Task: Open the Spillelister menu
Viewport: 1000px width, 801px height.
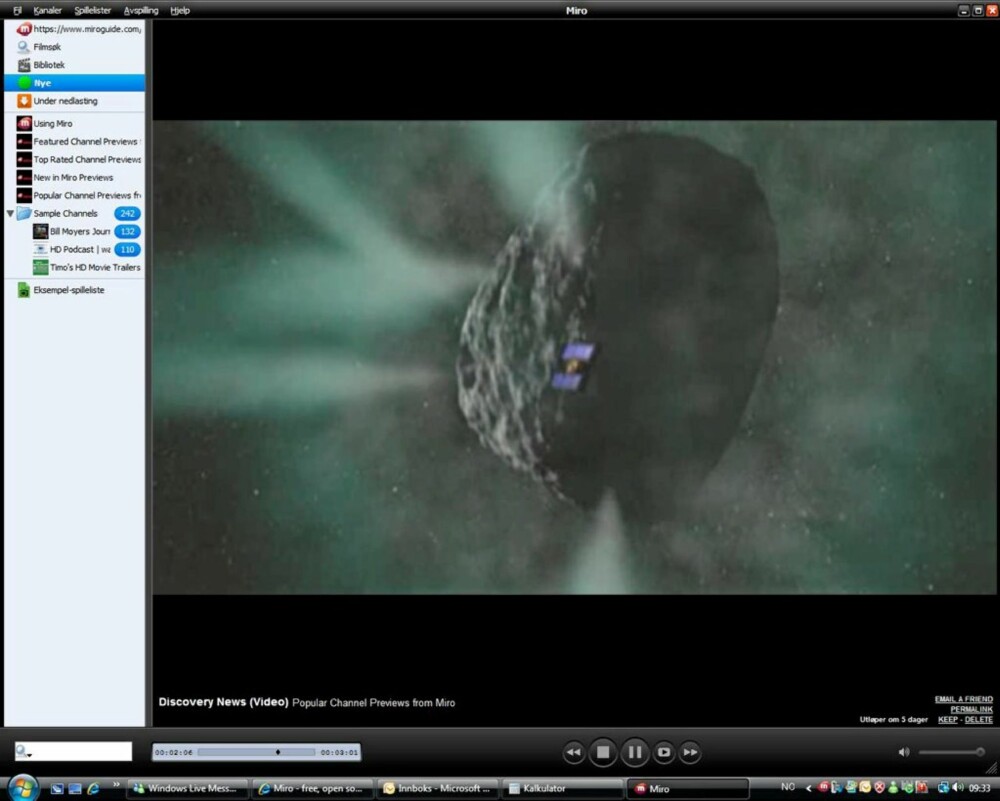Action: tap(92, 10)
